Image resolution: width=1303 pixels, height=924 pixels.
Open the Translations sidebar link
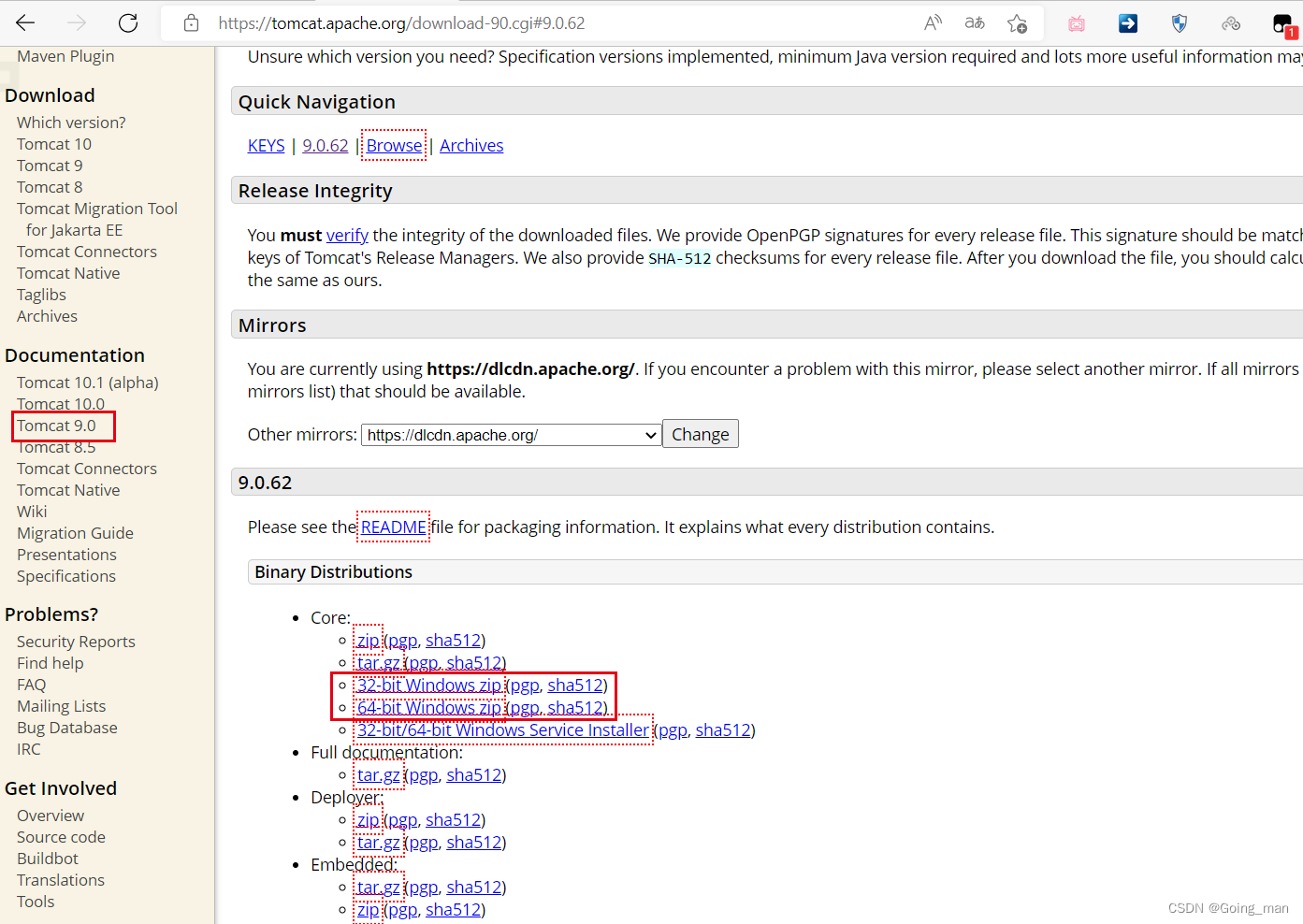[x=61, y=880]
